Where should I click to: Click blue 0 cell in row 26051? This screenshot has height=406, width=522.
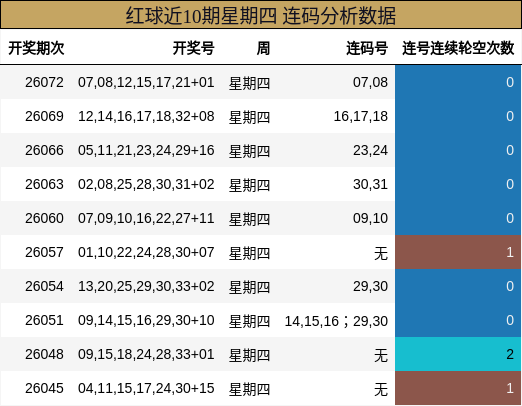tap(458, 320)
